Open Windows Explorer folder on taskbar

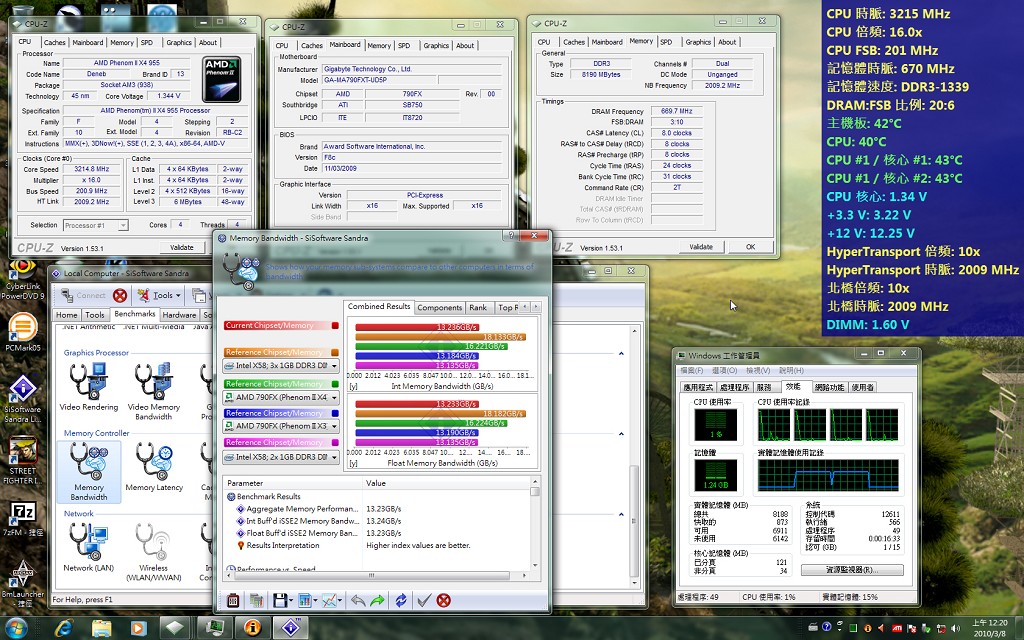(x=101, y=628)
